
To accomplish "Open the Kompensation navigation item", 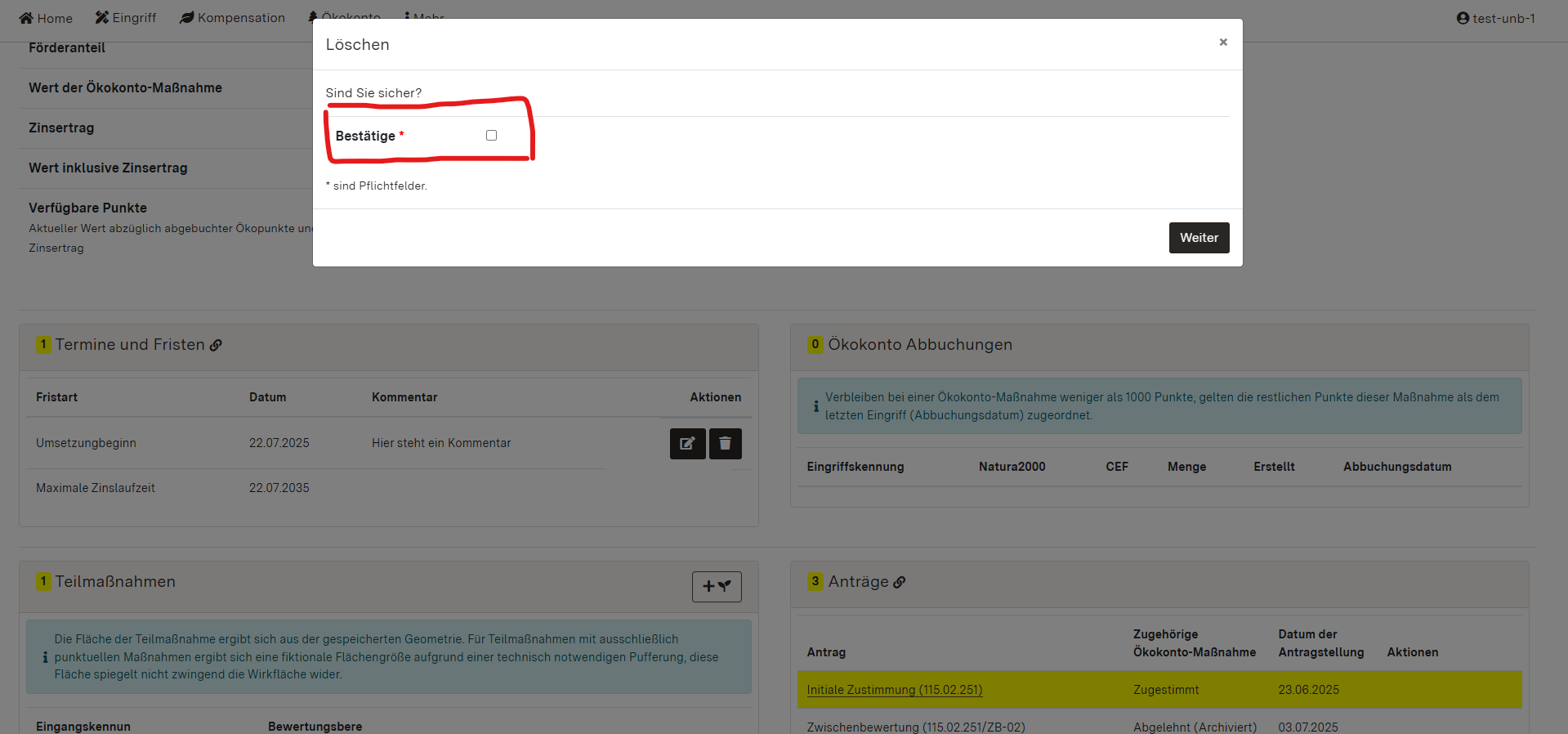I will 233,18.
